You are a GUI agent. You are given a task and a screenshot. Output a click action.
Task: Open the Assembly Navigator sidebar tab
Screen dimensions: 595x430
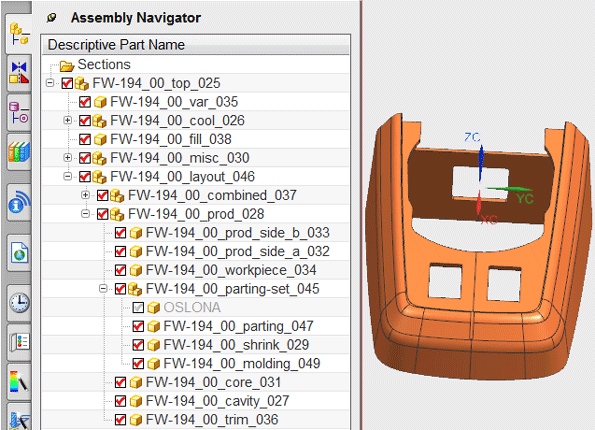pyautogui.click(x=19, y=34)
